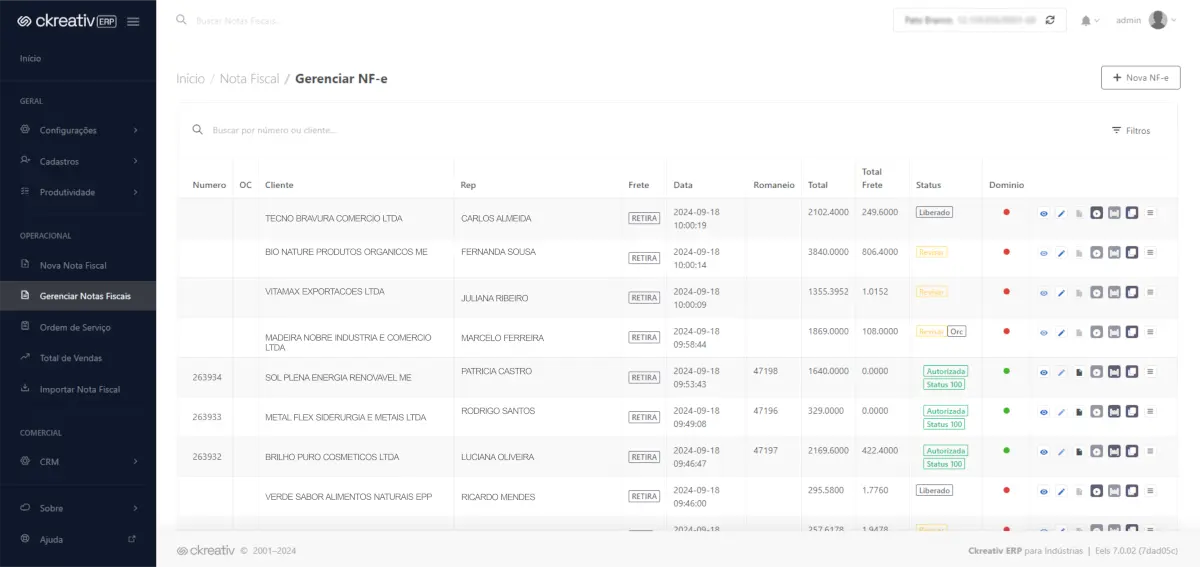Click dark circle-square icon in TECNO BRAVURA row

coord(1096,213)
